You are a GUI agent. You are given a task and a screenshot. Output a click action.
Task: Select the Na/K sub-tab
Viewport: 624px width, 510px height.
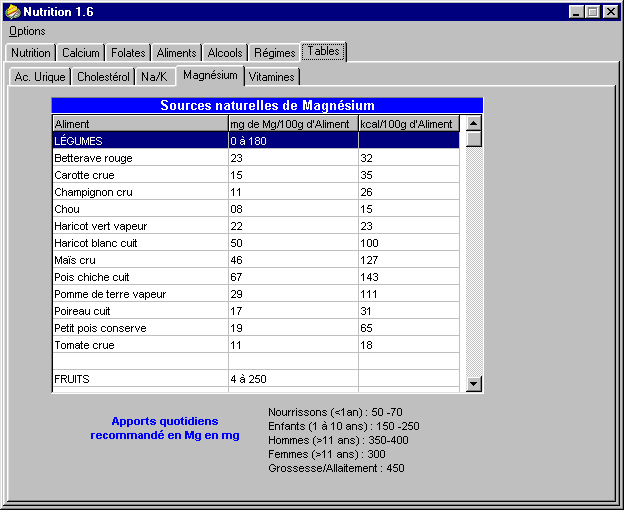(154, 76)
